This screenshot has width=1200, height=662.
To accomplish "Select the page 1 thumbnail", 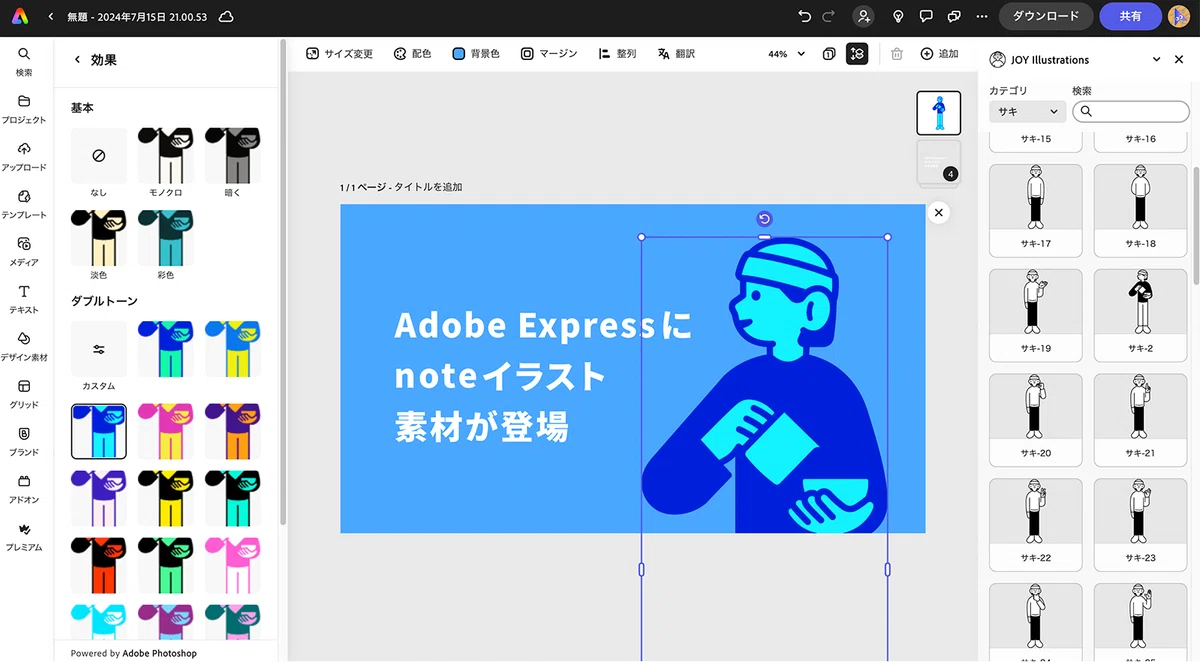I will [939, 113].
